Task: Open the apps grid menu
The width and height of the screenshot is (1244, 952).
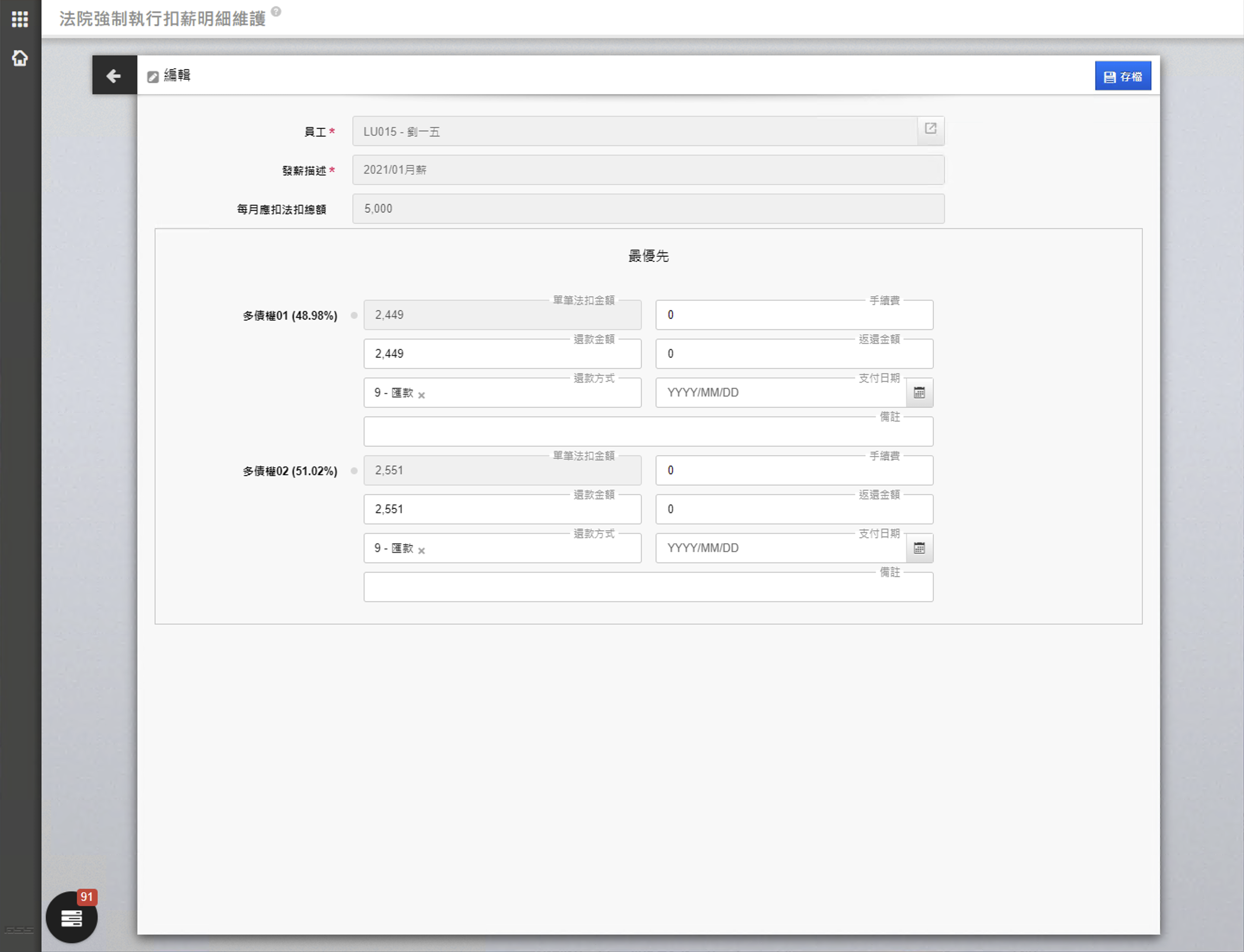Action: click(20, 19)
